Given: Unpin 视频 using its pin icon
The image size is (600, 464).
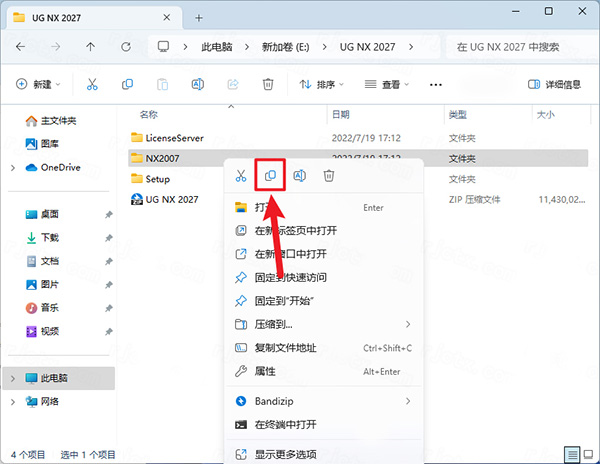Looking at the screenshot, I should [109, 331].
